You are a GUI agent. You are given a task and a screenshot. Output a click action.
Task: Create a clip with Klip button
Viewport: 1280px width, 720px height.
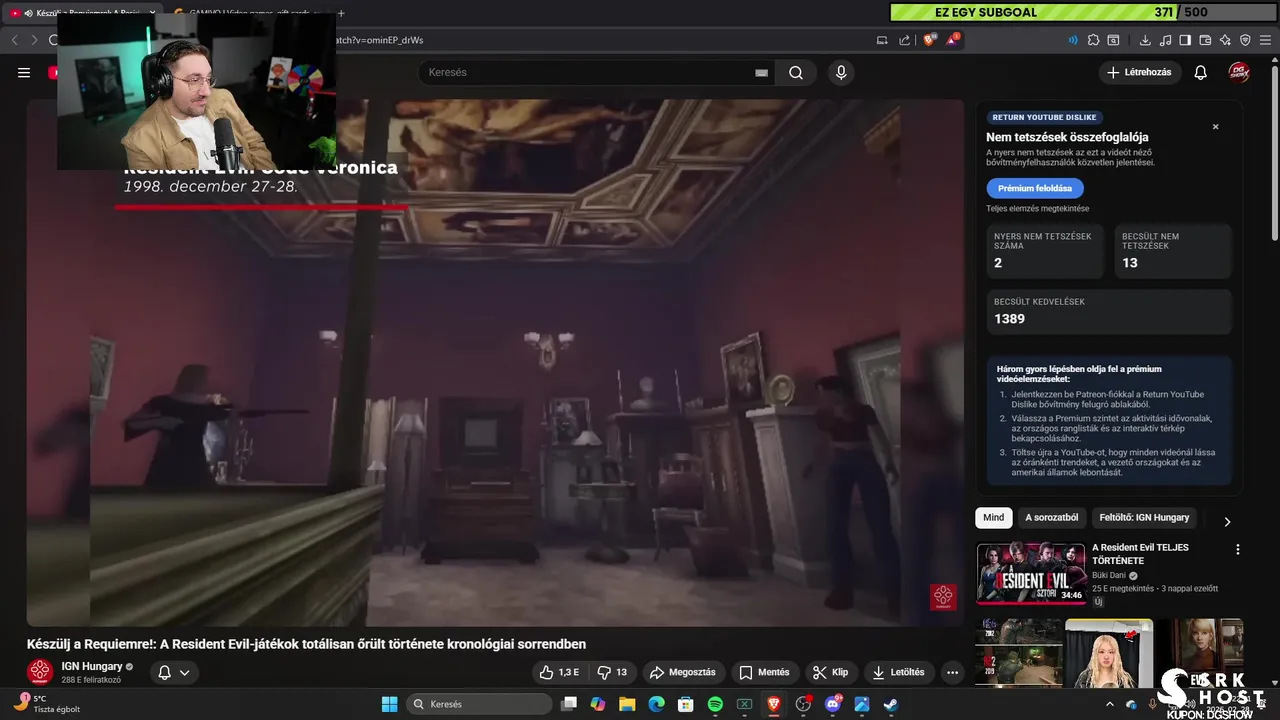click(x=831, y=672)
